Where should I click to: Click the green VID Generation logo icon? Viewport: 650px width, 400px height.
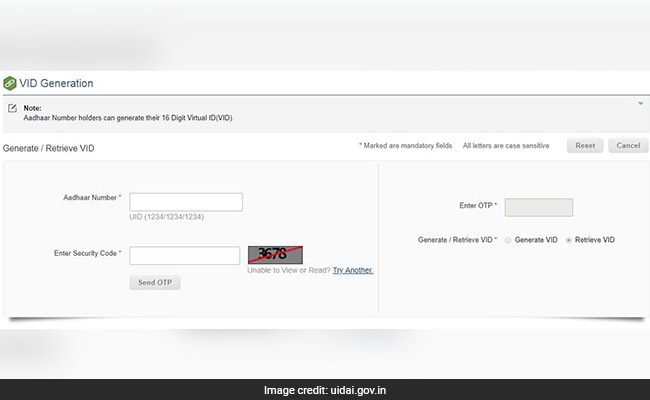(10, 83)
